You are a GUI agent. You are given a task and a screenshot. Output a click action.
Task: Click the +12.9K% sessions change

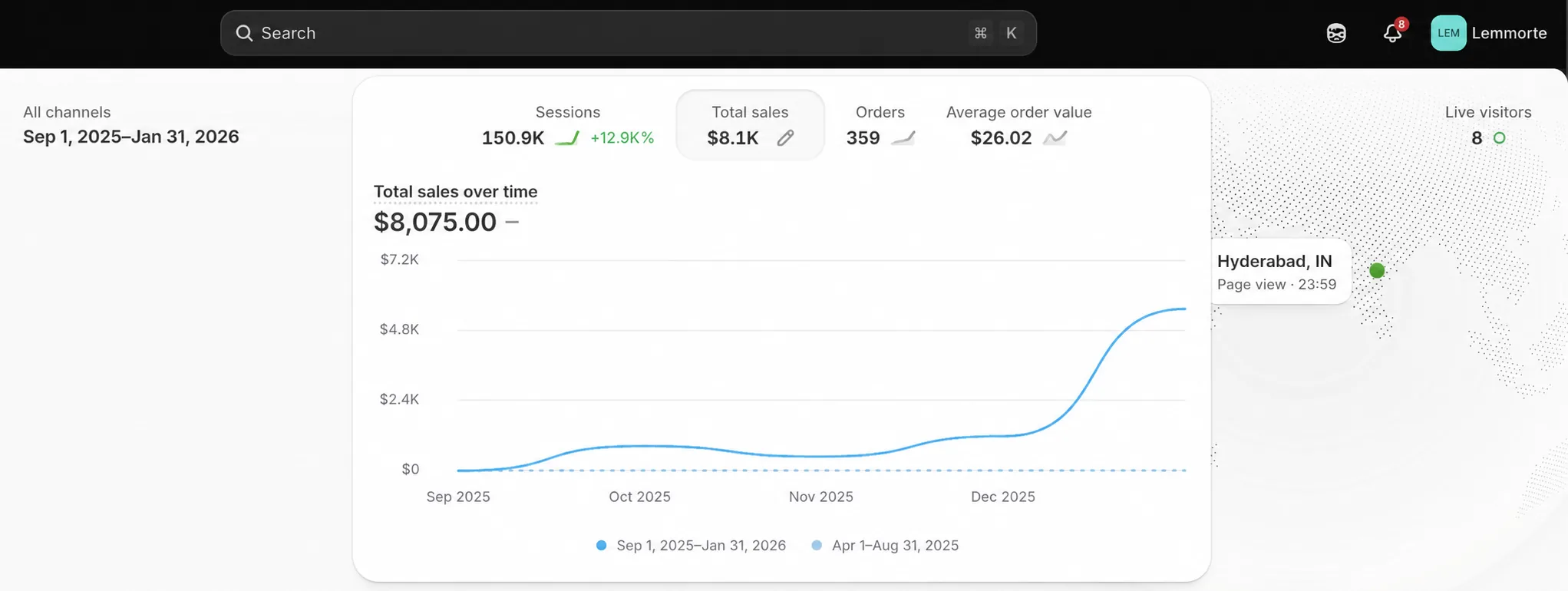(x=622, y=138)
